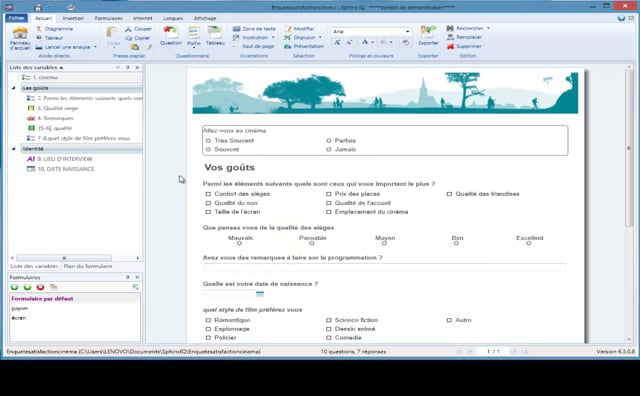Click the document vertical scrollbar
This screenshot has height=396, width=640.
pyautogui.click(x=629, y=148)
